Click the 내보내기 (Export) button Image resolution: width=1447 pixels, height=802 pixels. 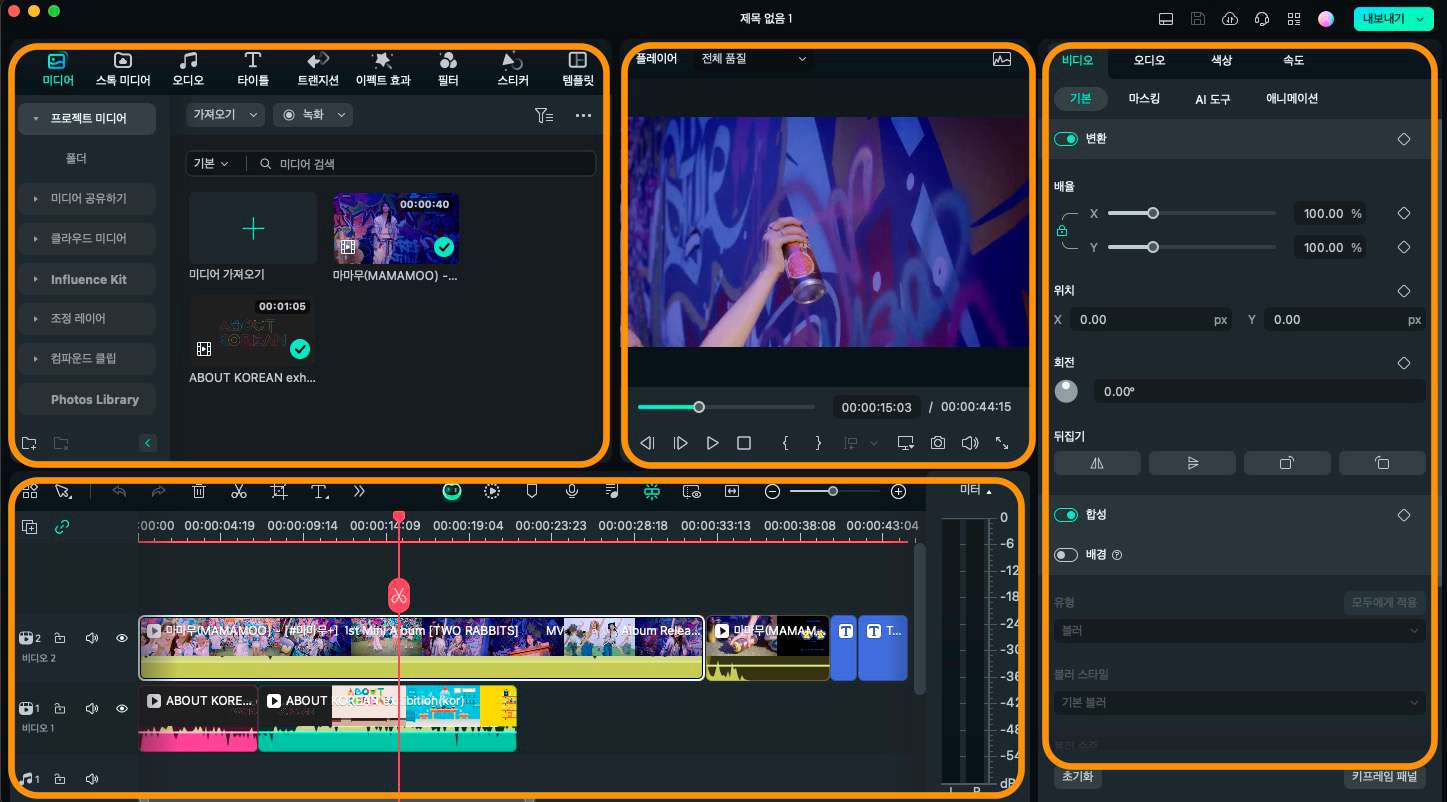point(1393,19)
